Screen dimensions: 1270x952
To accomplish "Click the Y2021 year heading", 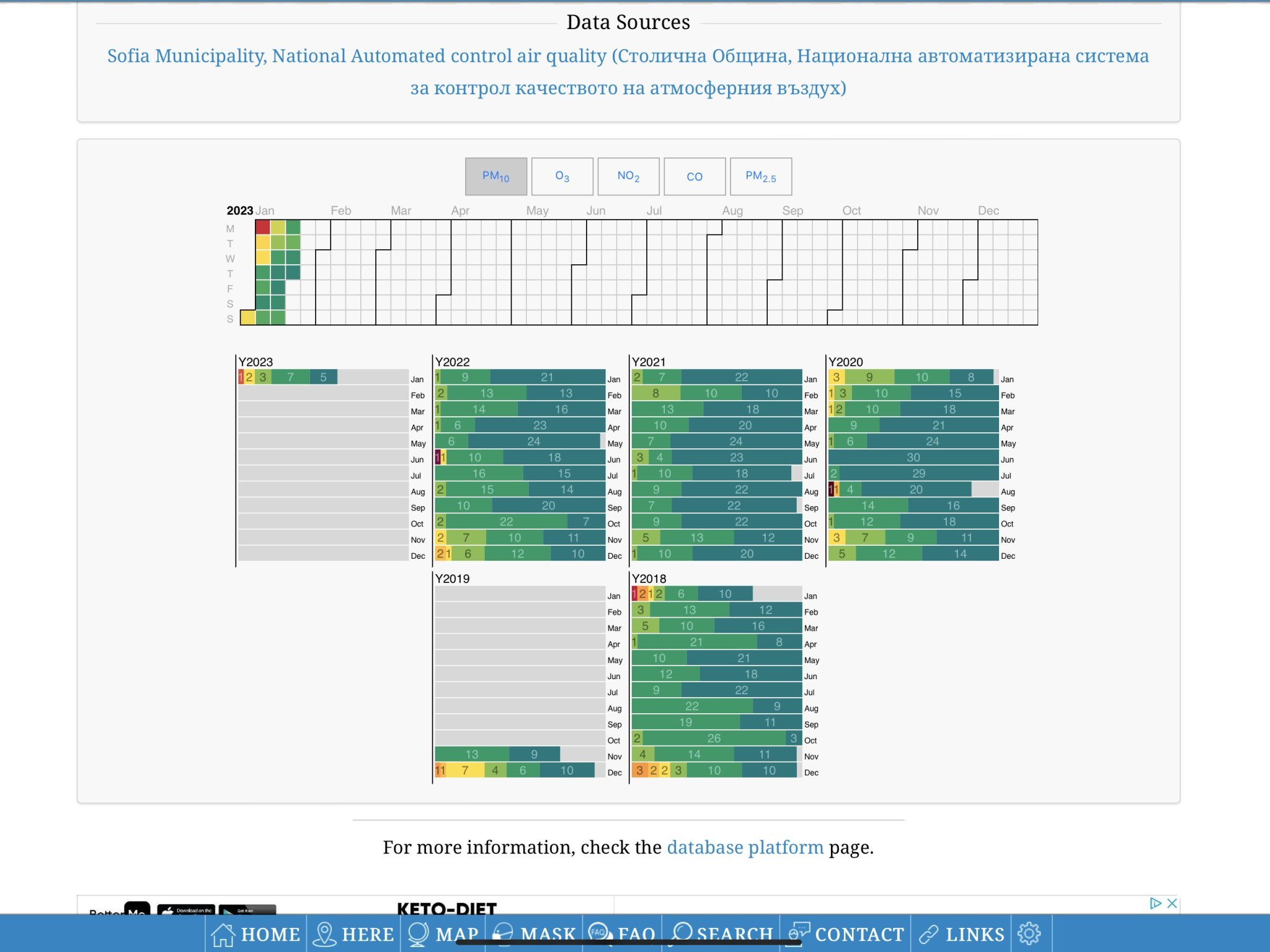I will pyautogui.click(x=649, y=362).
